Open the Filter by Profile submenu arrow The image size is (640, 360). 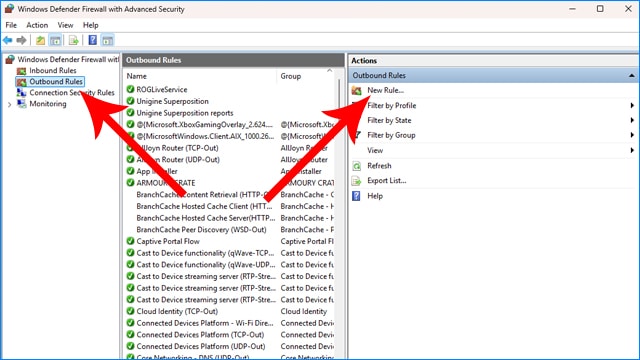pyautogui.click(x=632, y=105)
